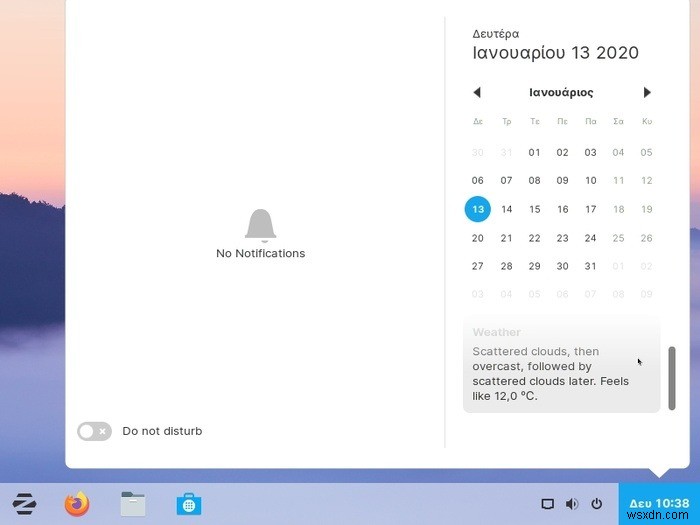
Task: Click the clock Δευ 10:38
Action: (x=659, y=504)
